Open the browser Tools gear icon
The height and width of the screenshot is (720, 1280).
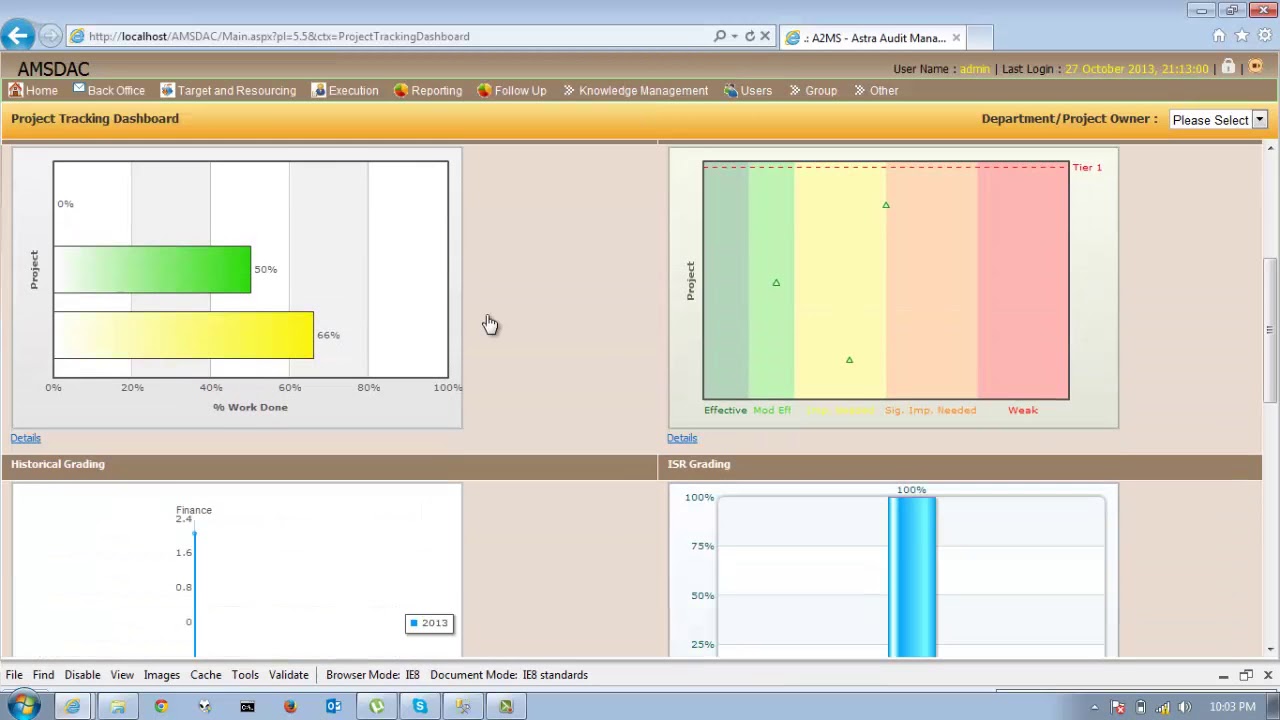click(x=1264, y=36)
